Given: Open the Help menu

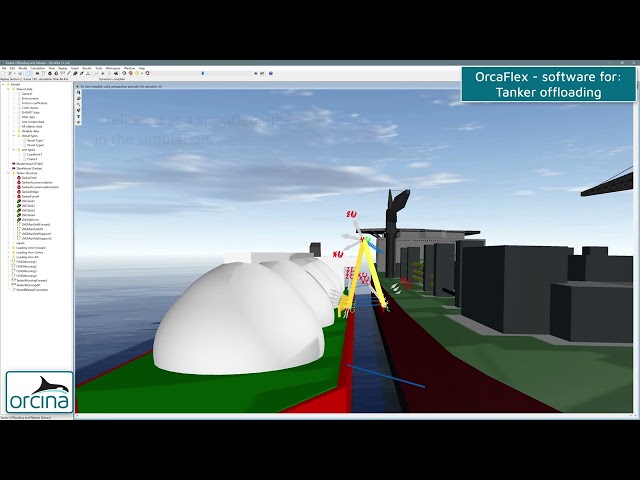Looking at the screenshot, I should (142, 68).
